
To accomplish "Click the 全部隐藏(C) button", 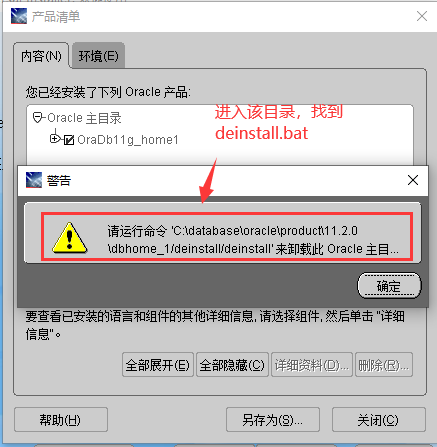I will [x=232, y=365].
